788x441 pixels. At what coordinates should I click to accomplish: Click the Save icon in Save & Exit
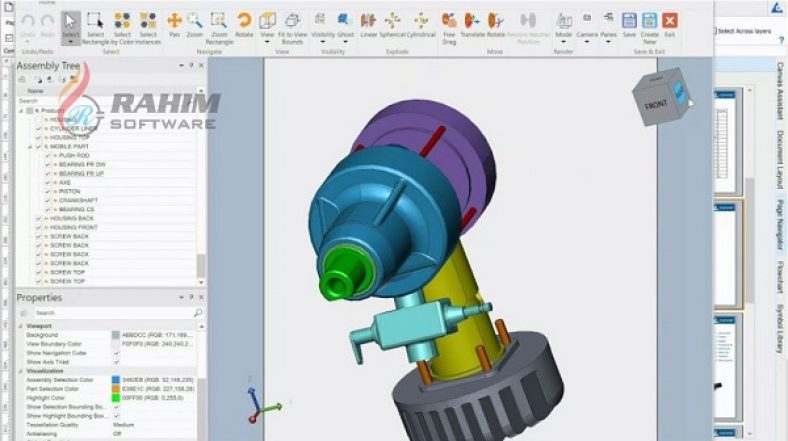(629, 25)
